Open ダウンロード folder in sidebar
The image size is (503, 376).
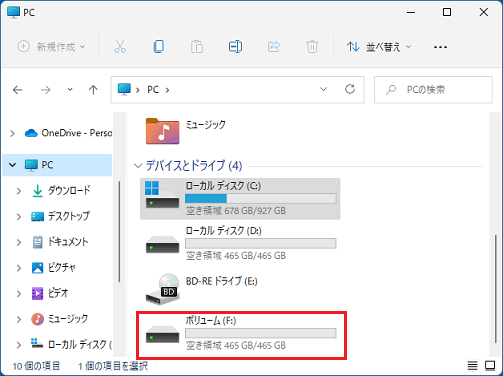tap(61, 191)
